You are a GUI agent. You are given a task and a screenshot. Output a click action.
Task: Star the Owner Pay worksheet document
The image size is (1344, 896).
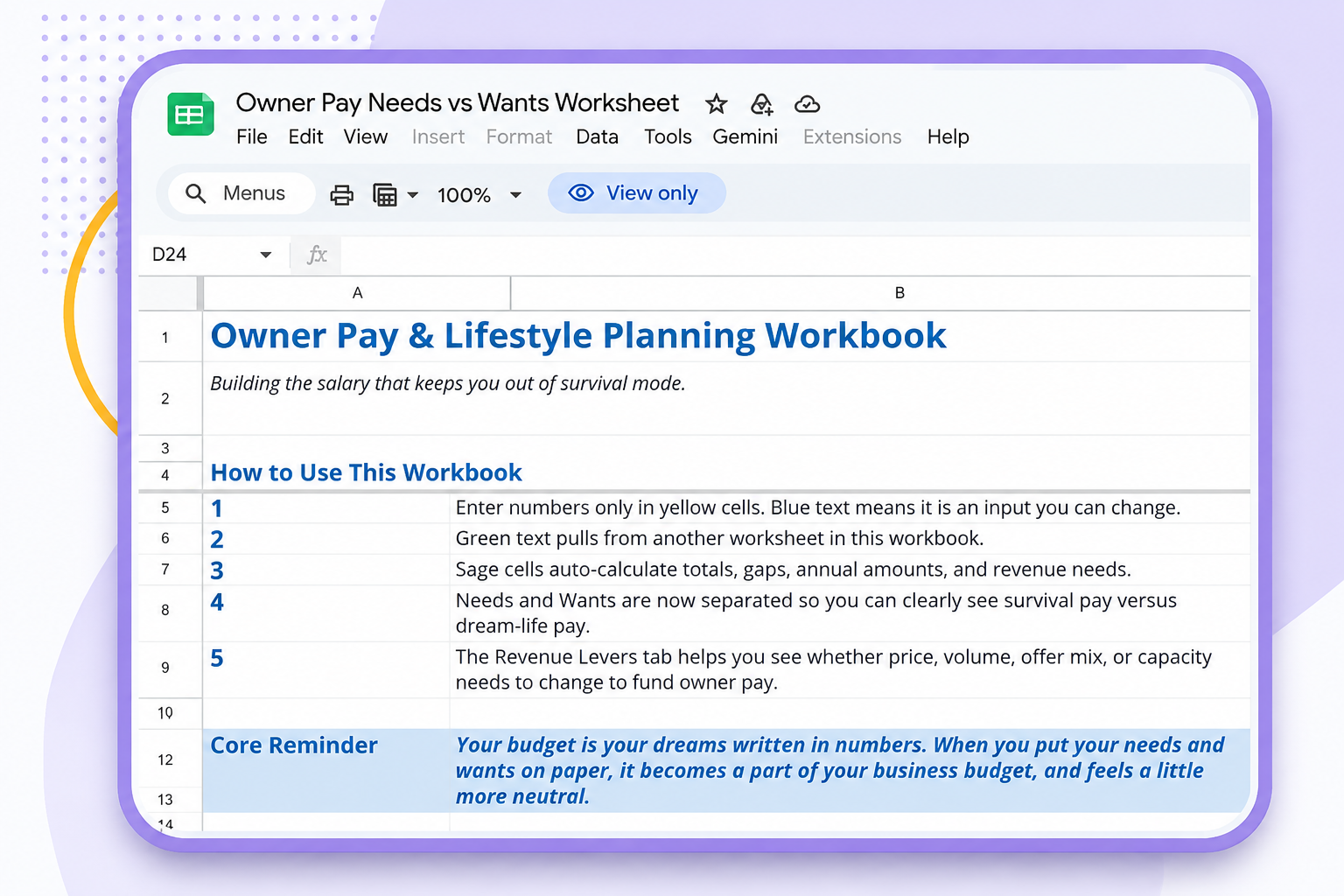click(717, 104)
